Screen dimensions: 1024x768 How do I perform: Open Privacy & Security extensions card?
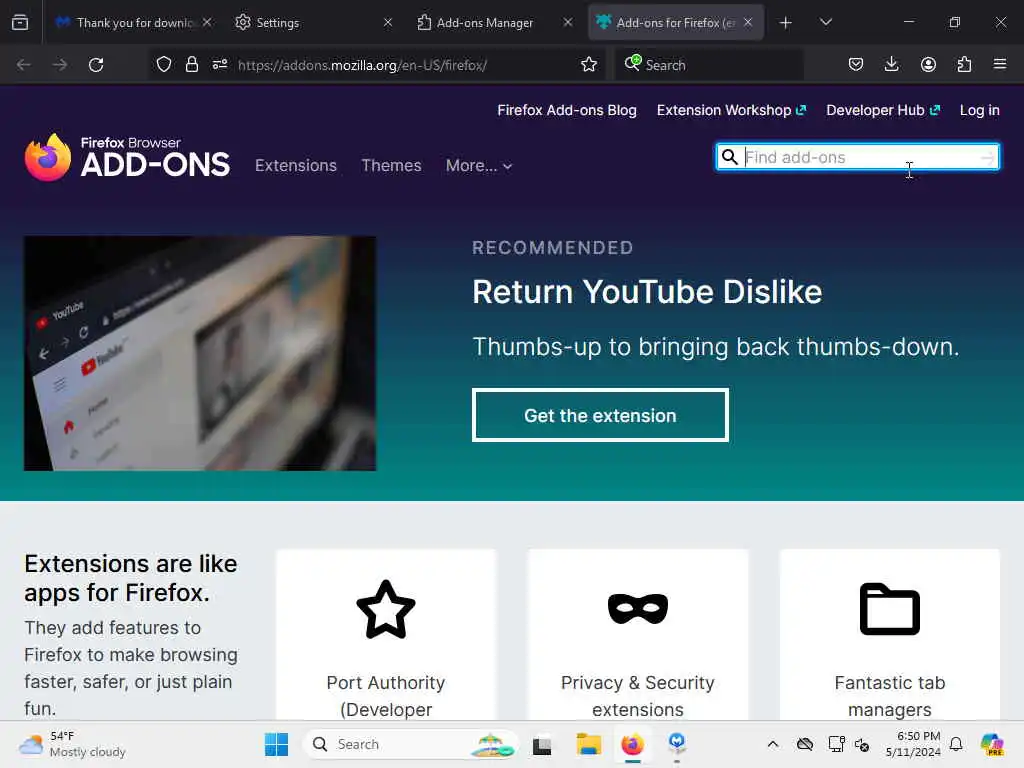pyautogui.click(x=638, y=635)
